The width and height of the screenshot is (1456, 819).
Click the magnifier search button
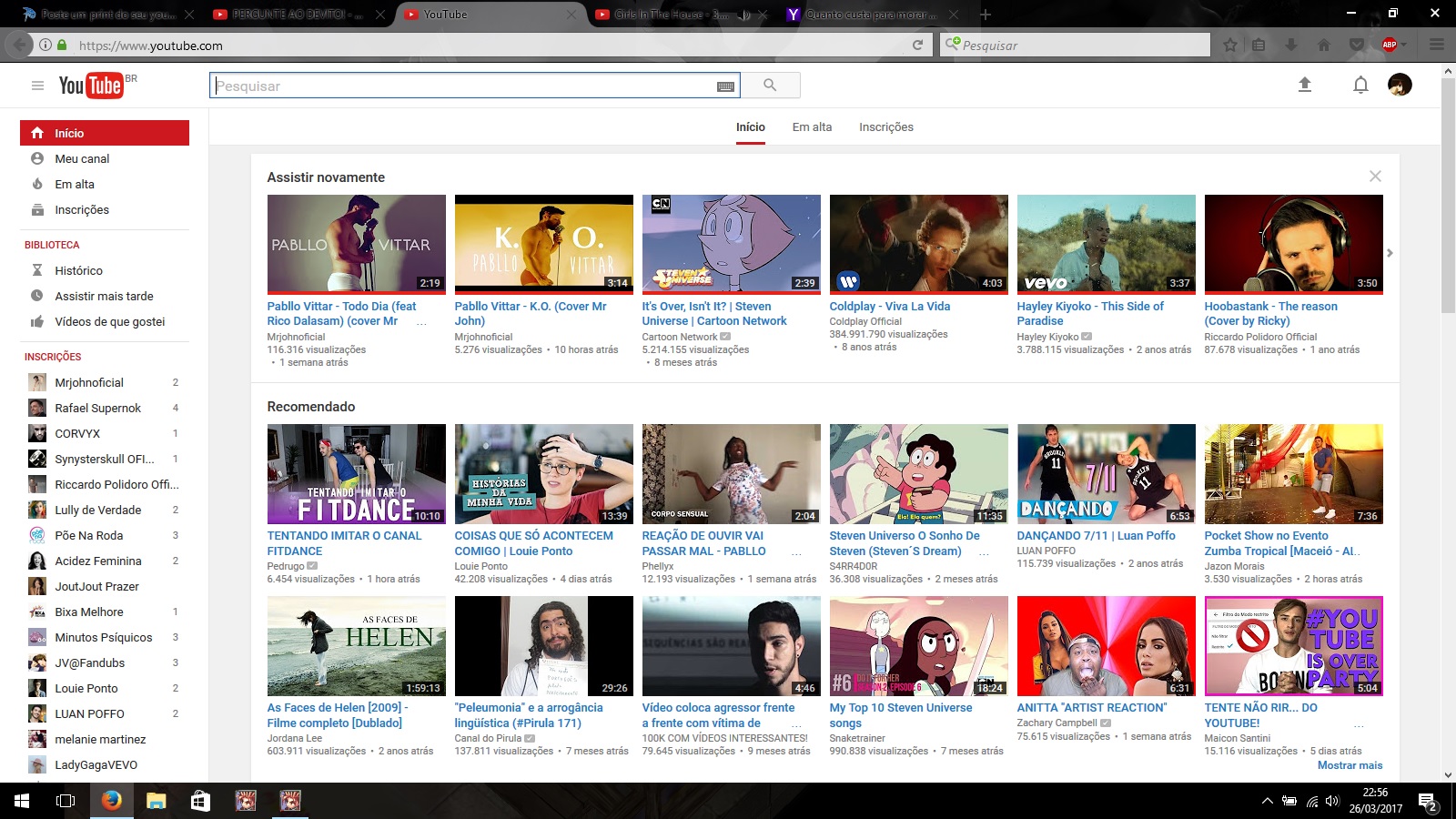(770, 86)
